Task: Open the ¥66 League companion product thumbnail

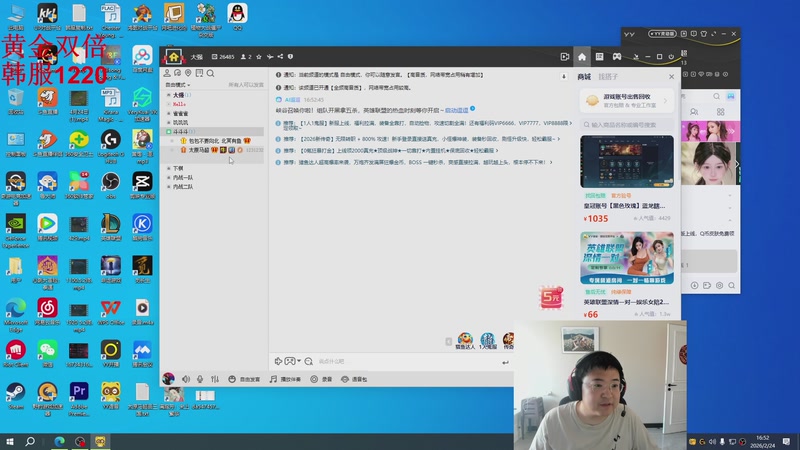Action: click(x=627, y=258)
